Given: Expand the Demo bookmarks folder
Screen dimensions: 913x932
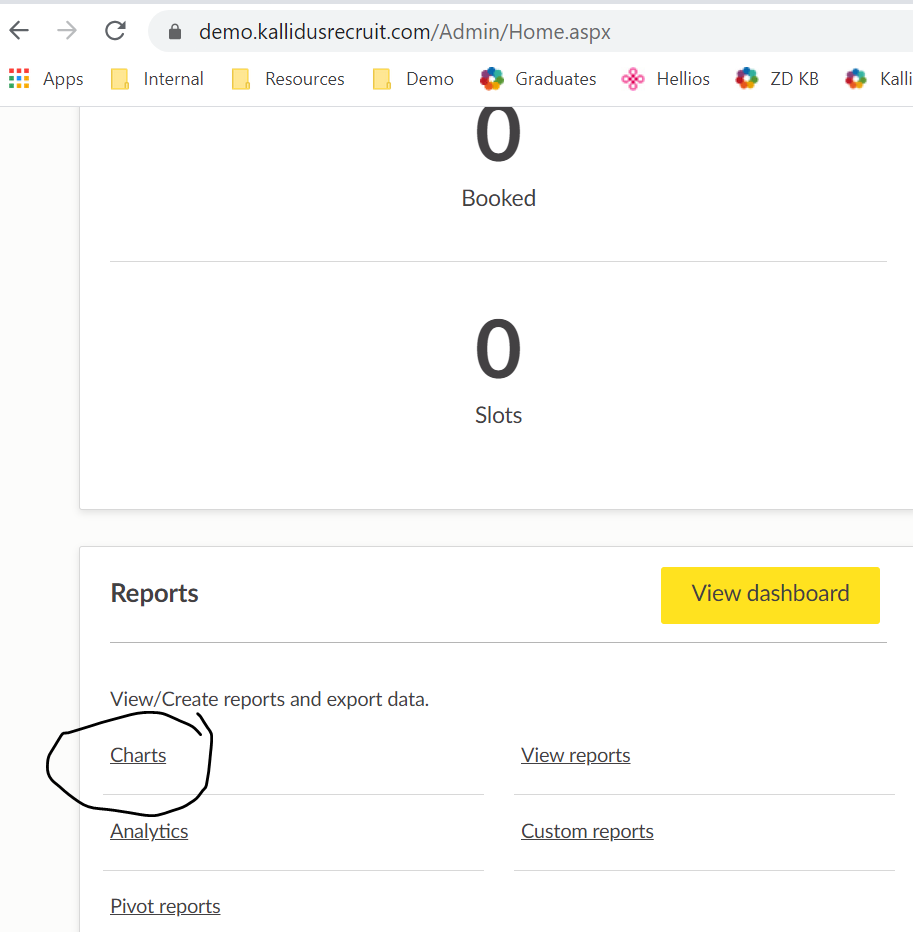Looking at the screenshot, I should point(413,79).
